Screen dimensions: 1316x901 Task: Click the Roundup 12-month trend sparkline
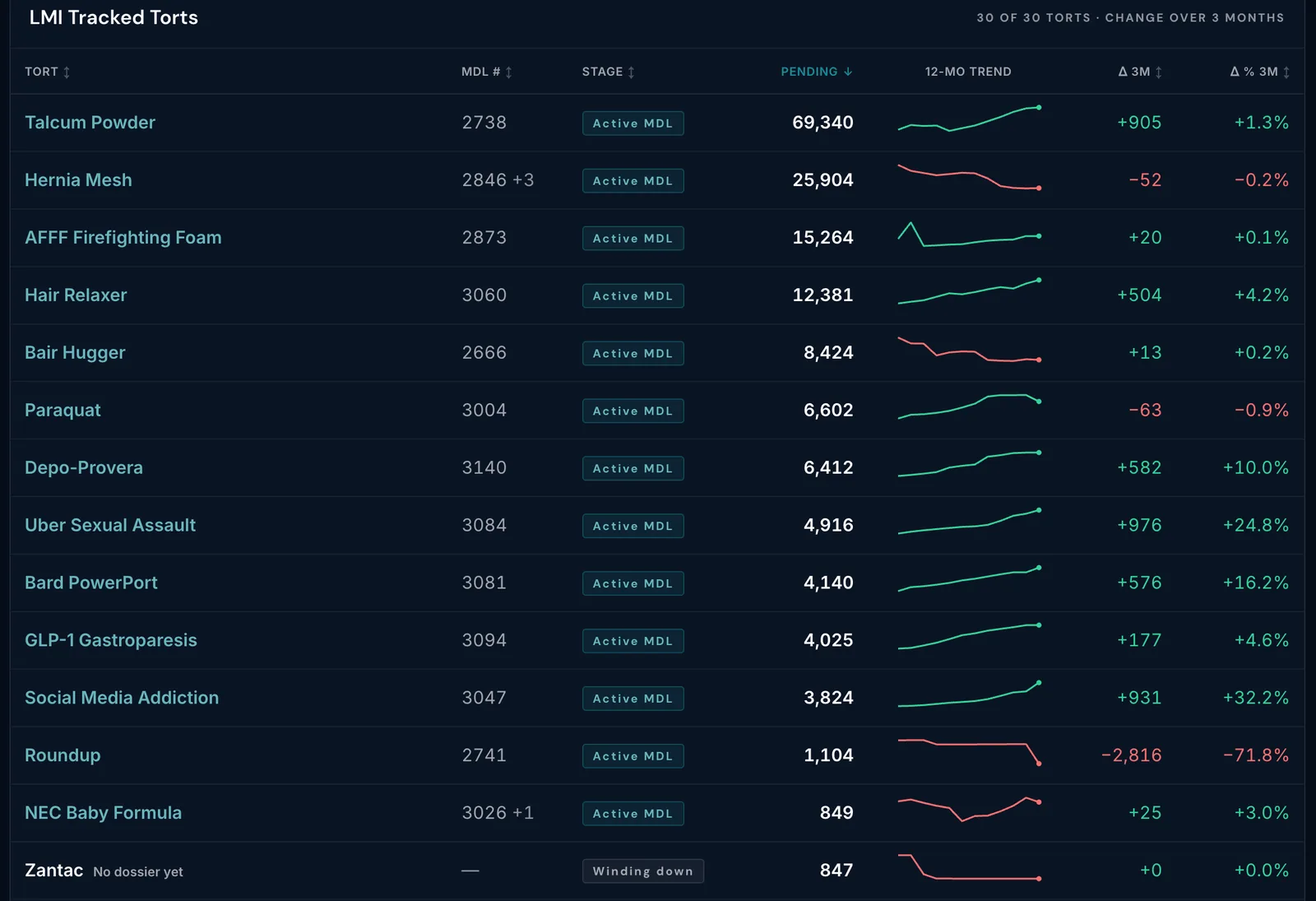click(x=970, y=752)
